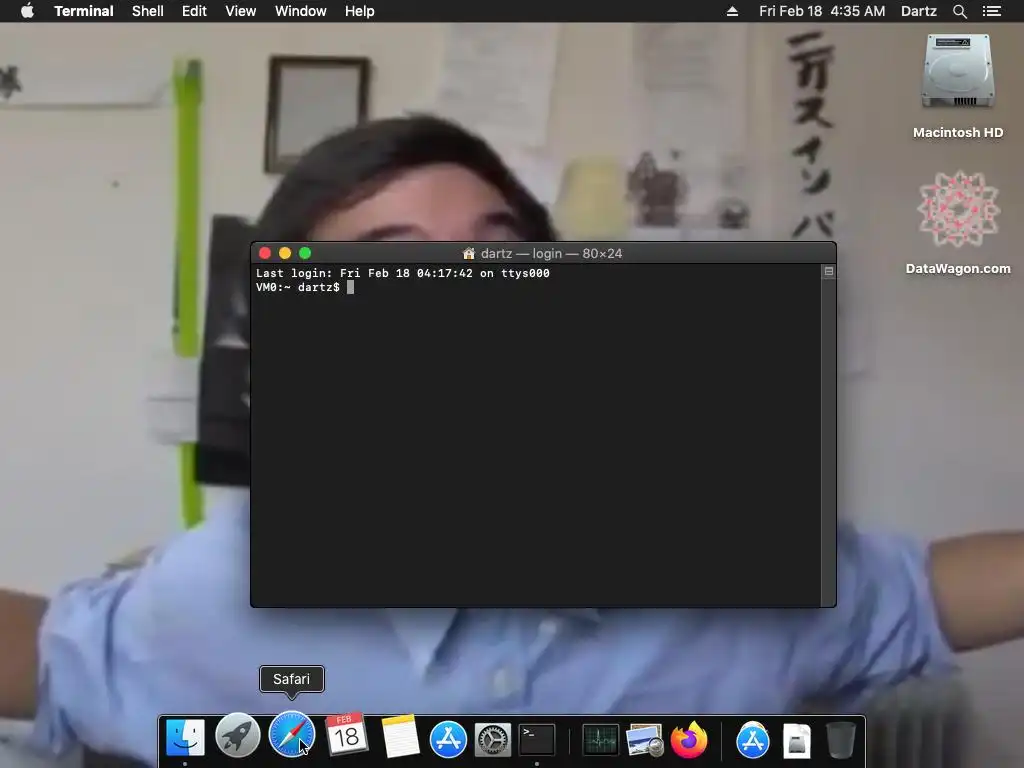Open the View menu
This screenshot has width=1024, height=768.
pyautogui.click(x=240, y=11)
